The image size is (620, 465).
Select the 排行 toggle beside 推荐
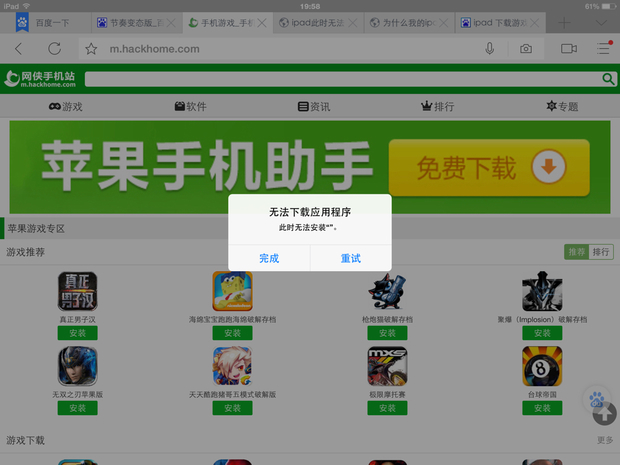pyautogui.click(x=601, y=252)
